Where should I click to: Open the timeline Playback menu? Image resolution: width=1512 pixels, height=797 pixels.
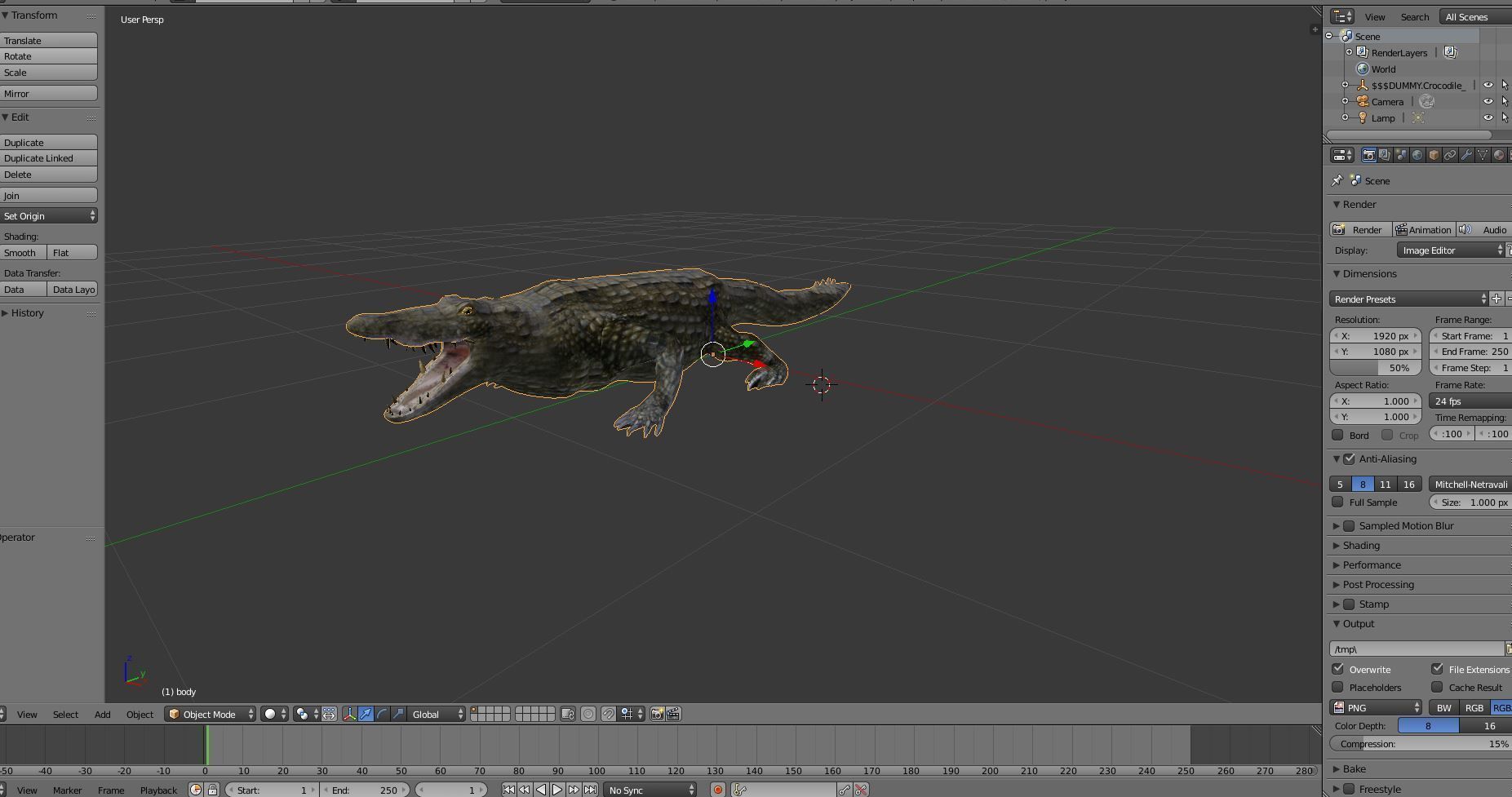158,790
